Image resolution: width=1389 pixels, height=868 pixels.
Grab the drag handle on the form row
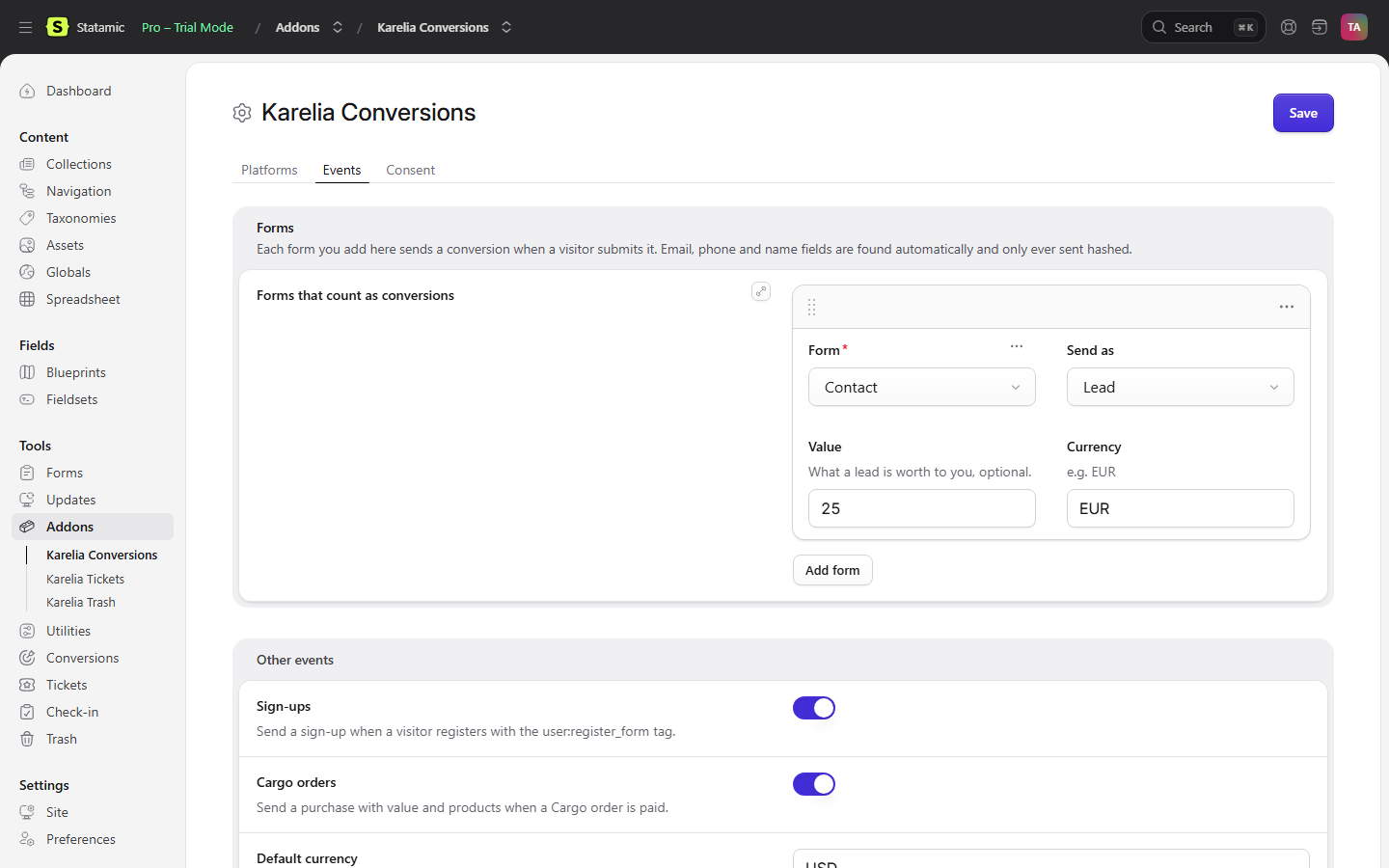coord(811,307)
